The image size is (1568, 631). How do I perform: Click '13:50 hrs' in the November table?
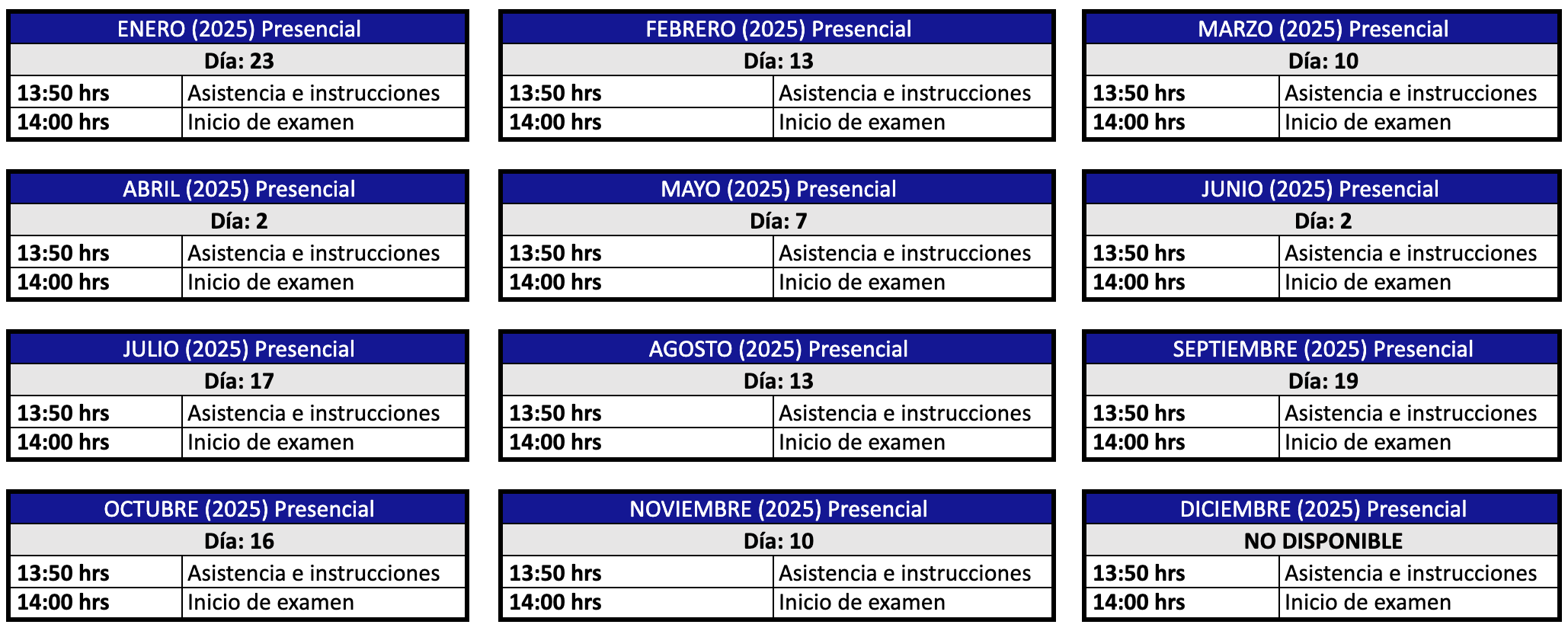point(555,573)
